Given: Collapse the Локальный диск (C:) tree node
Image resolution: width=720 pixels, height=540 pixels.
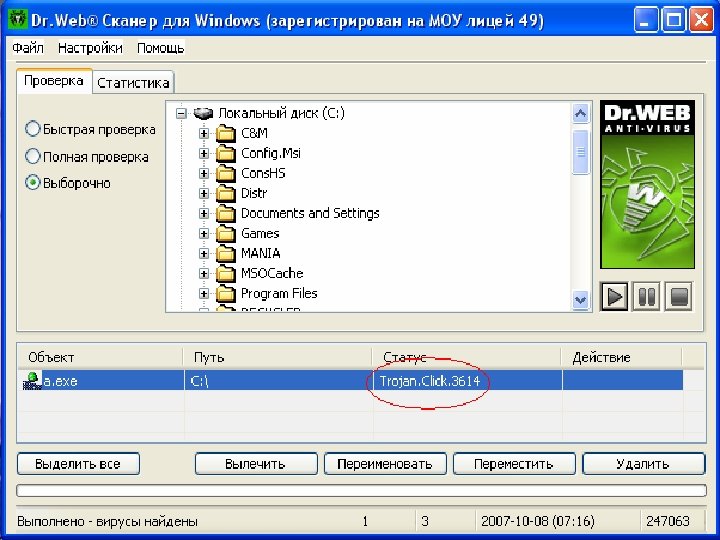Looking at the screenshot, I should 182,113.
